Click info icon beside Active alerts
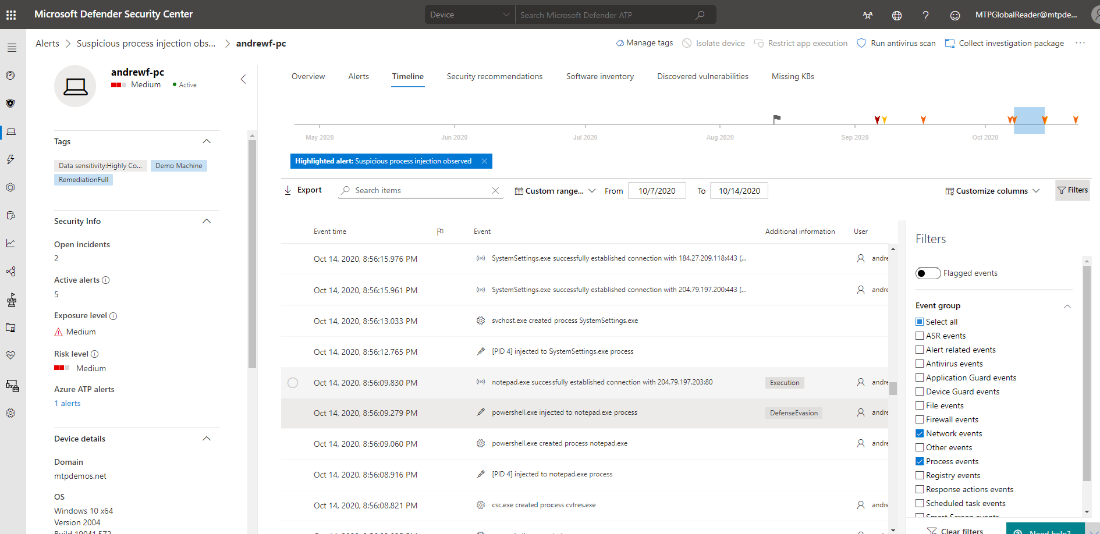Screen dimensions: 1100x534 pos(106,280)
